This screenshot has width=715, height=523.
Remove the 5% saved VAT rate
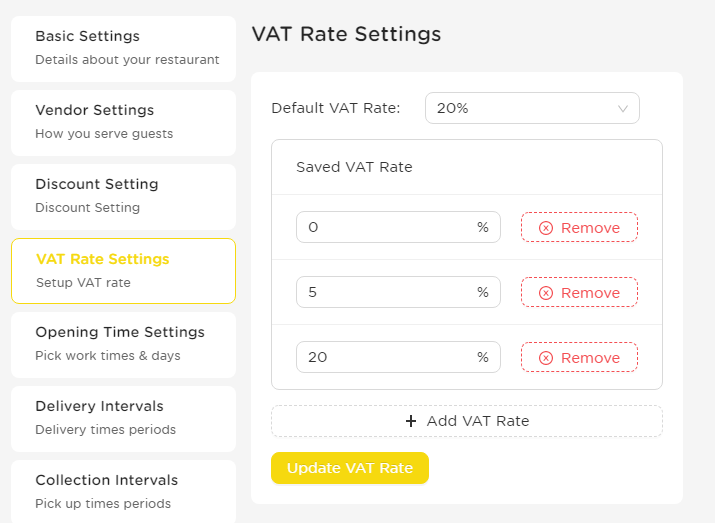(x=579, y=292)
